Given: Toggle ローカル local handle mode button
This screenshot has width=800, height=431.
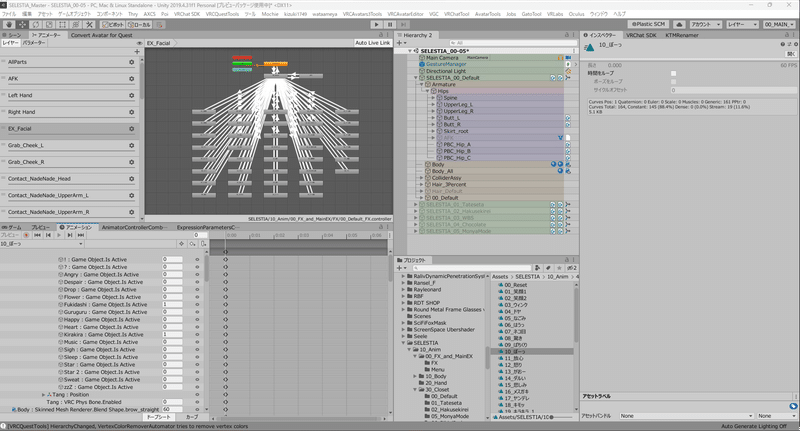Looking at the screenshot, I should tap(139, 24).
